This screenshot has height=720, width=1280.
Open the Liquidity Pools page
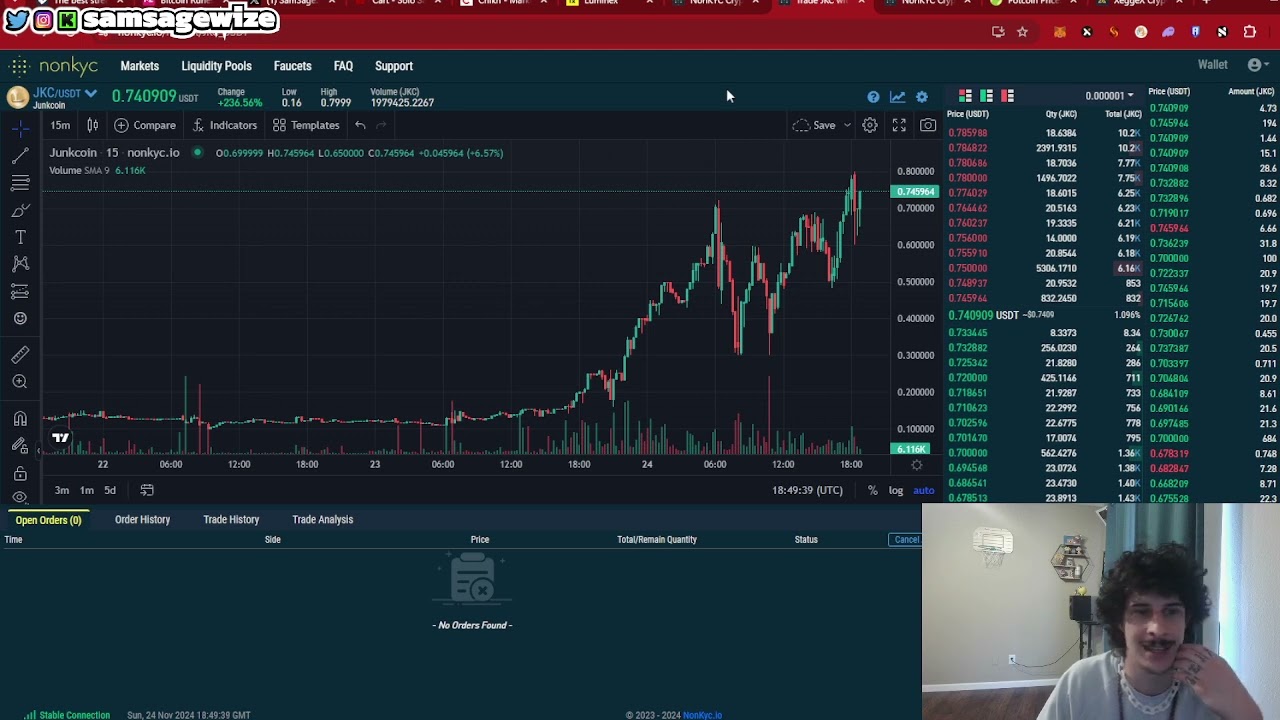[x=216, y=66]
